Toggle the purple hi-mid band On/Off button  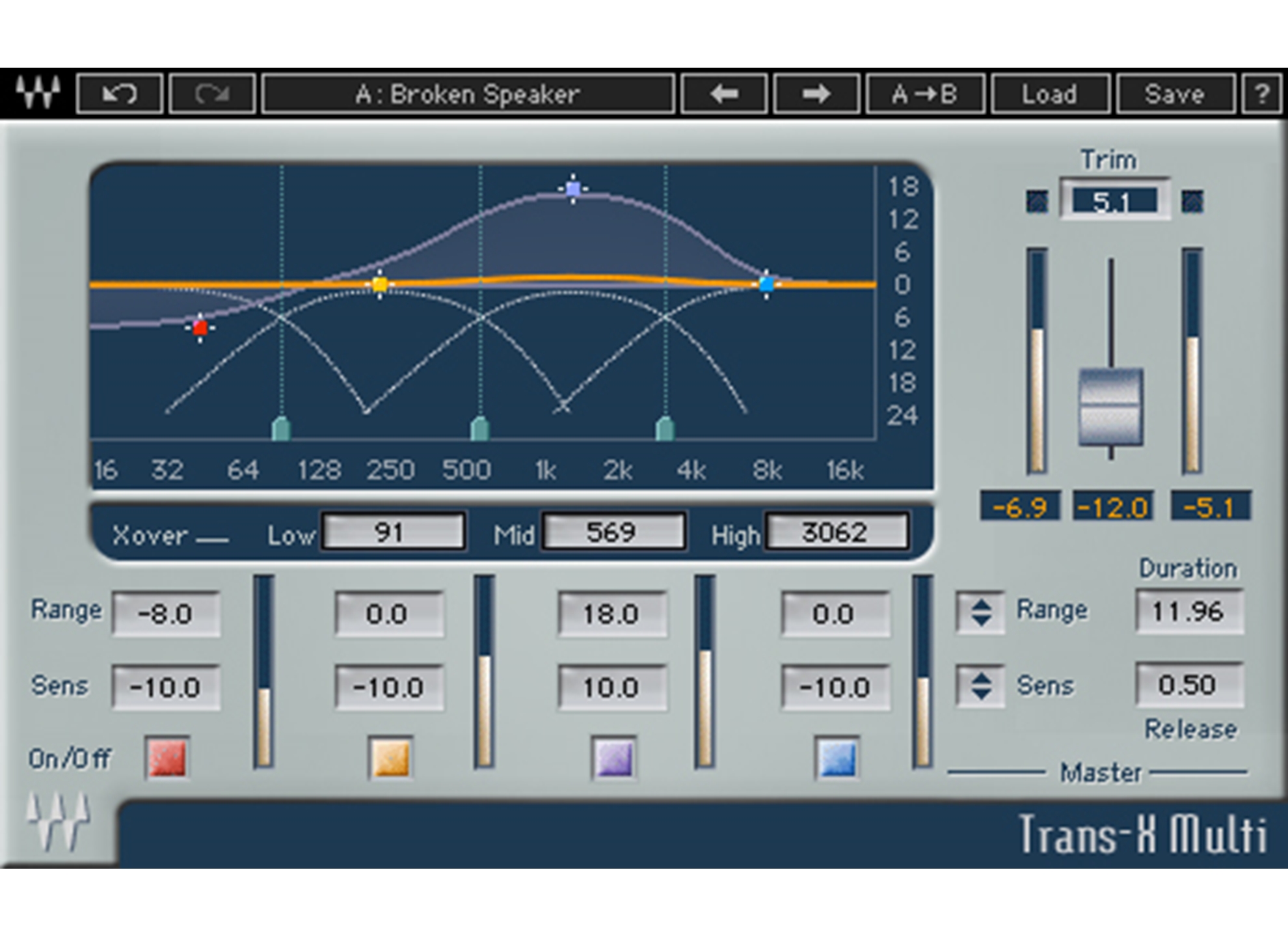coord(614,757)
